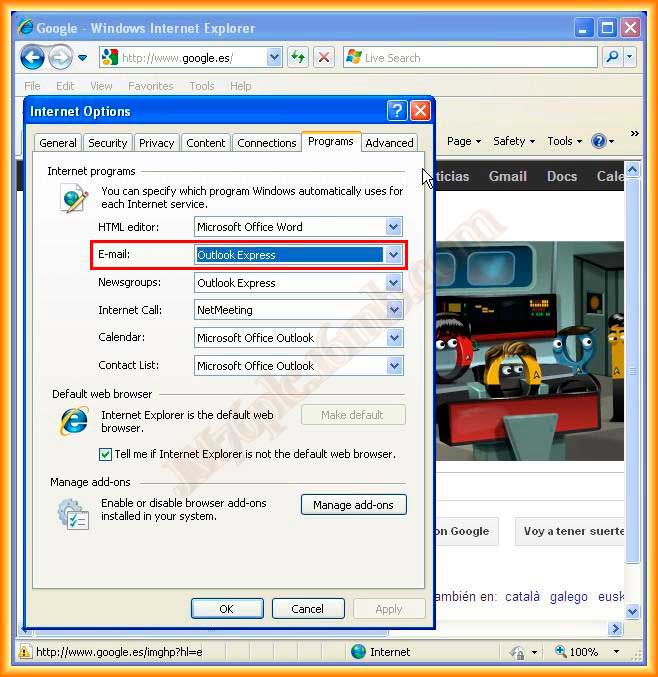Click the Forward navigation arrow
The image size is (658, 677).
60,57
